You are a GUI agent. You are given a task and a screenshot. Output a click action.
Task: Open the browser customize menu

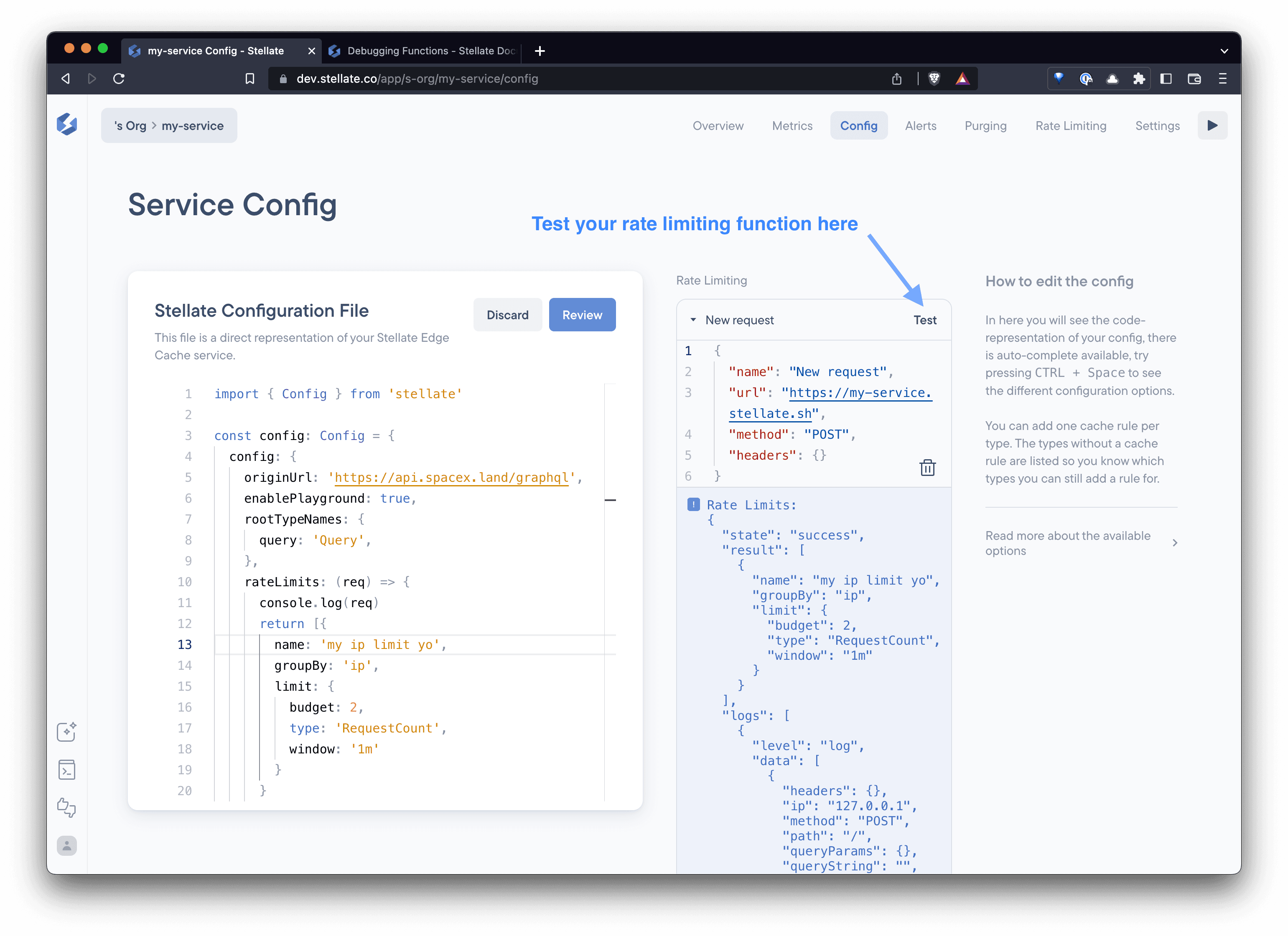click(x=1223, y=79)
